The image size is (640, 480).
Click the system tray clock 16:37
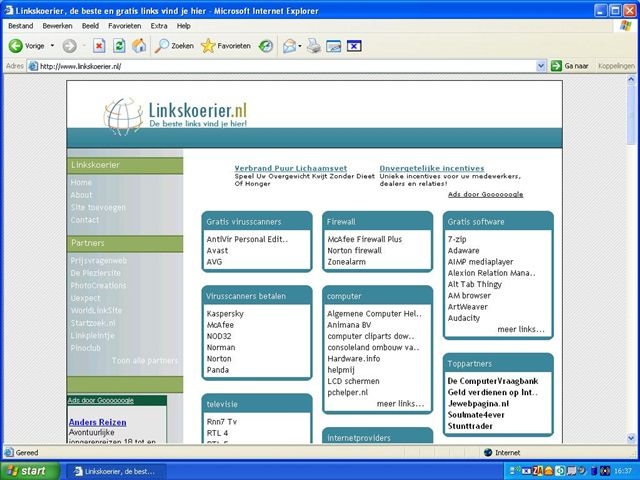point(622,471)
